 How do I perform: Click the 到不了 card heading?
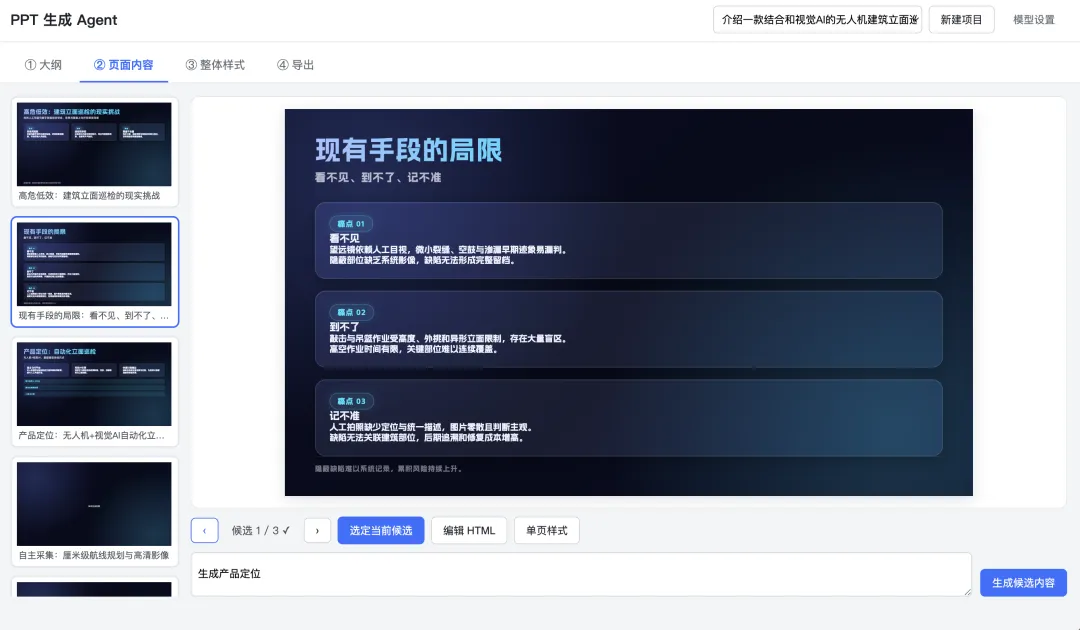click(344, 327)
